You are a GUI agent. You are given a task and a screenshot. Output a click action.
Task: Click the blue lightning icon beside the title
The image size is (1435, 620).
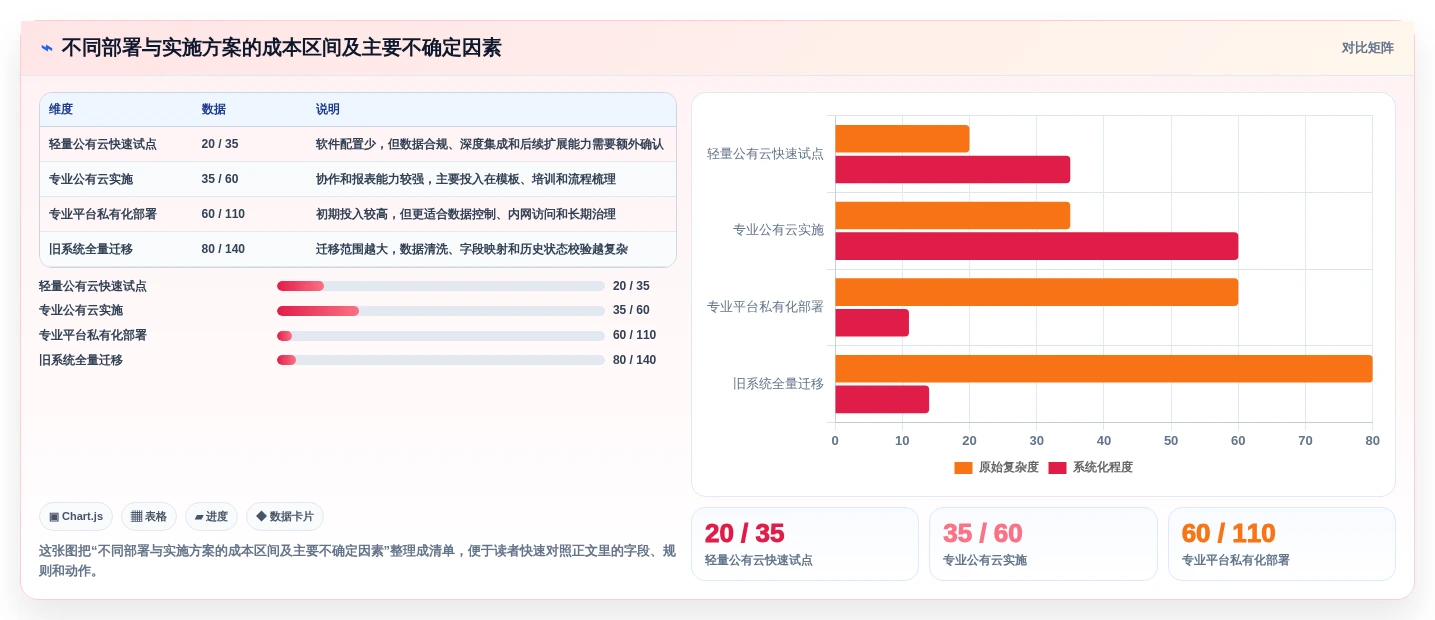46,48
